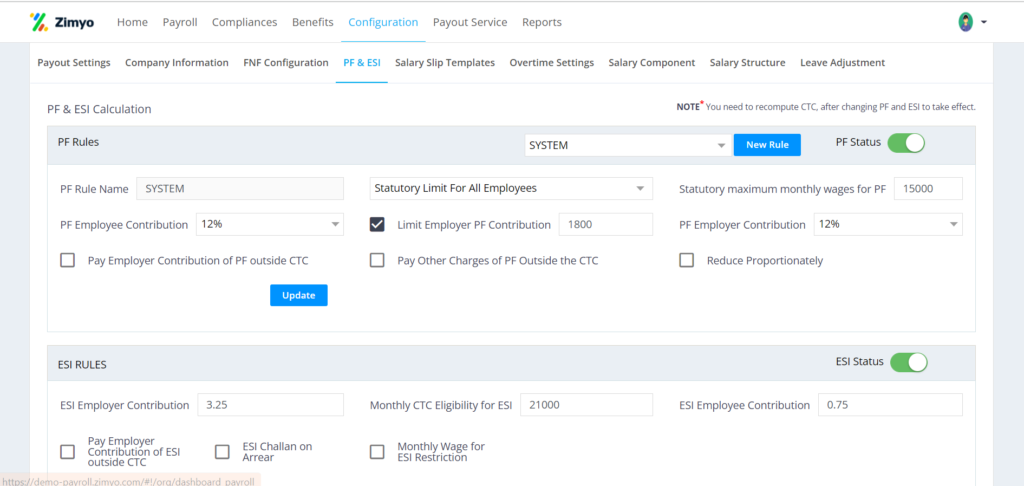Switch to Salary Component tab
1024x486 pixels.
coord(652,63)
